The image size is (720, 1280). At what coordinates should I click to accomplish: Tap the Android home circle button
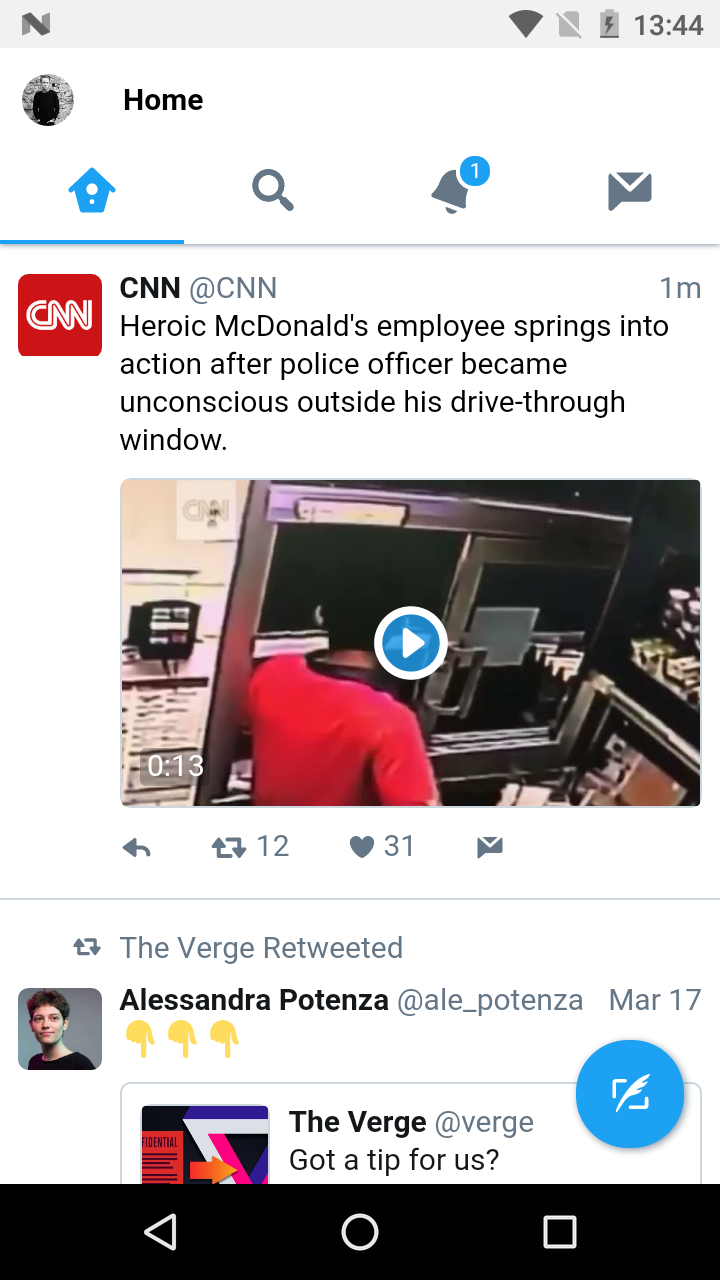[x=360, y=1232]
